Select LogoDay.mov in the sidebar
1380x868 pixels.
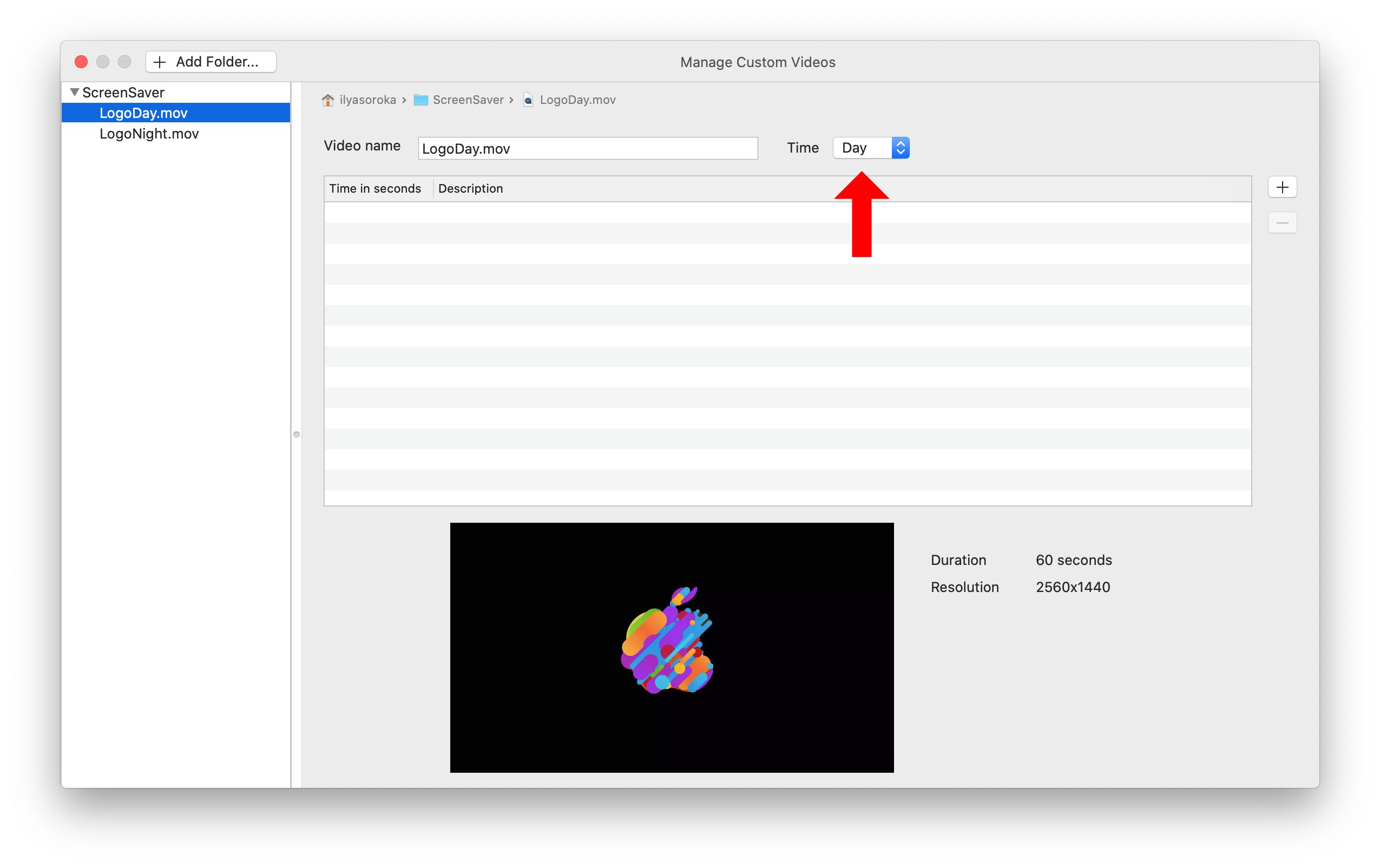click(143, 113)
